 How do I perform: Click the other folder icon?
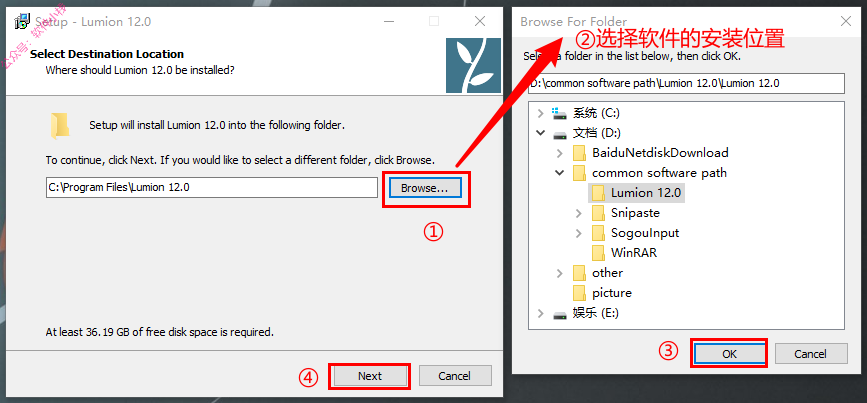click(x=579, y=273)
